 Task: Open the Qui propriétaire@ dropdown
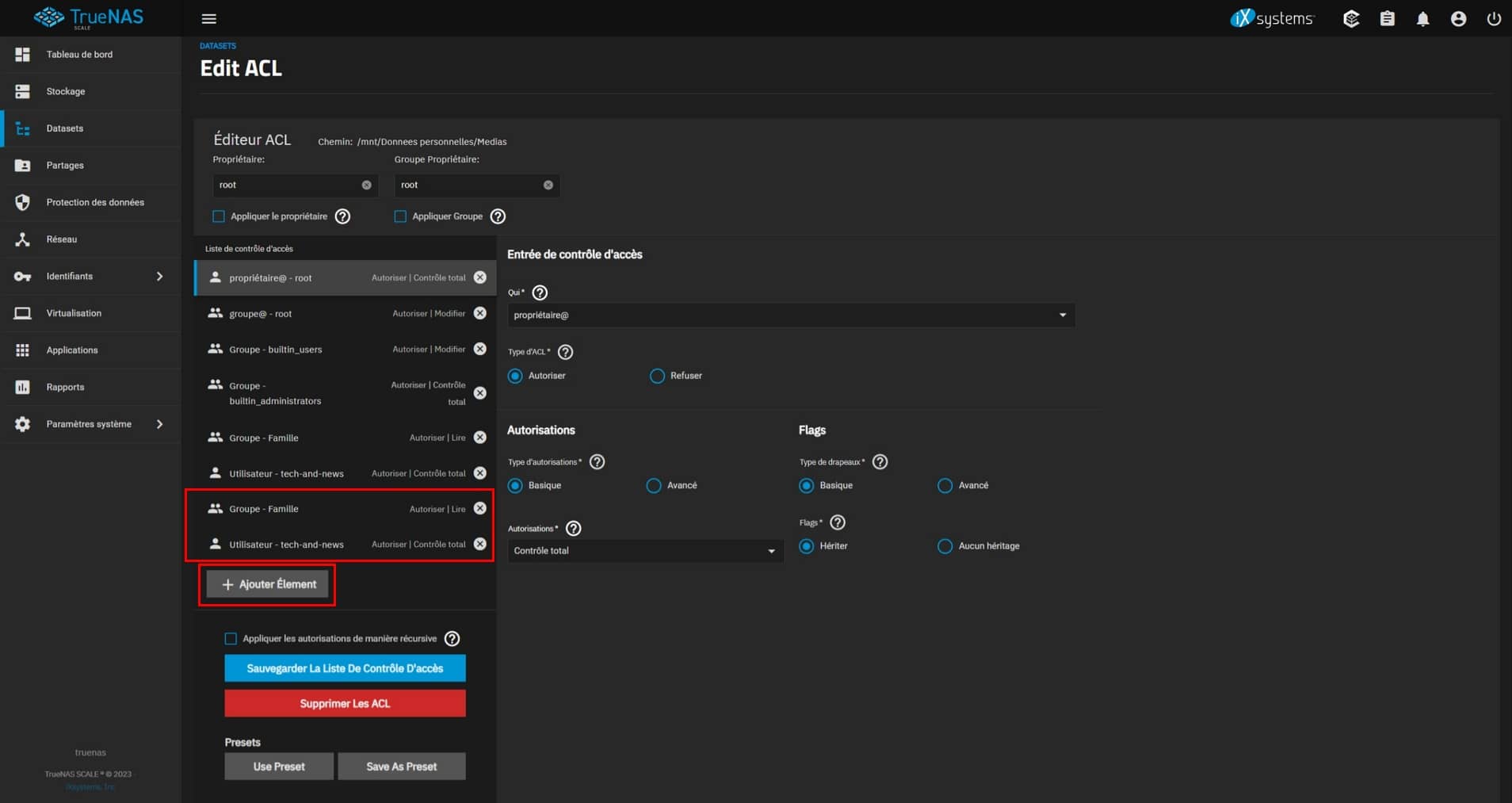point(790,315)
